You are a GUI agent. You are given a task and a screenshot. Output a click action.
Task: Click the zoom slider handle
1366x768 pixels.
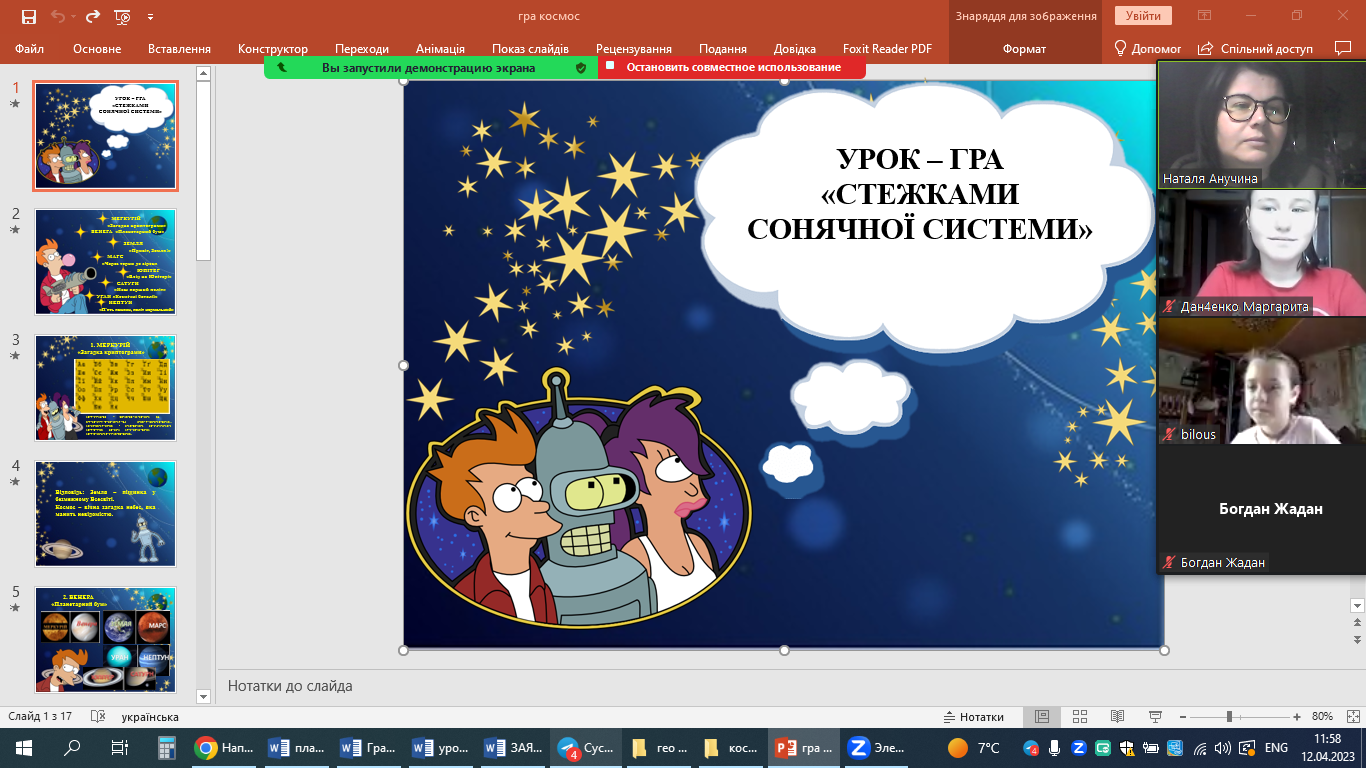pos(1229,717)
